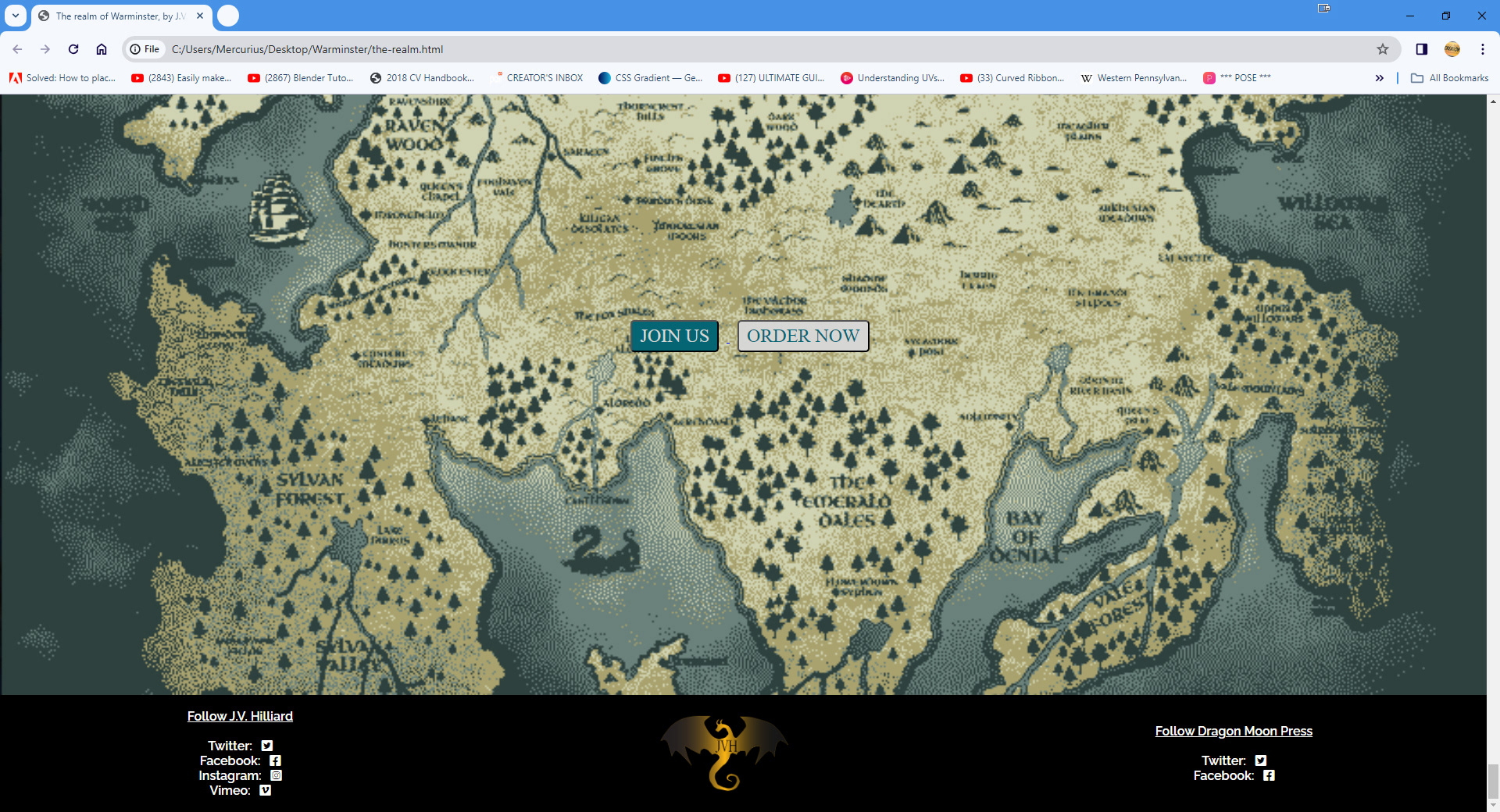This screenshot has height=812, width=1500.
Task: Click the scrollbar down arrow
Action: [1493, 805]
